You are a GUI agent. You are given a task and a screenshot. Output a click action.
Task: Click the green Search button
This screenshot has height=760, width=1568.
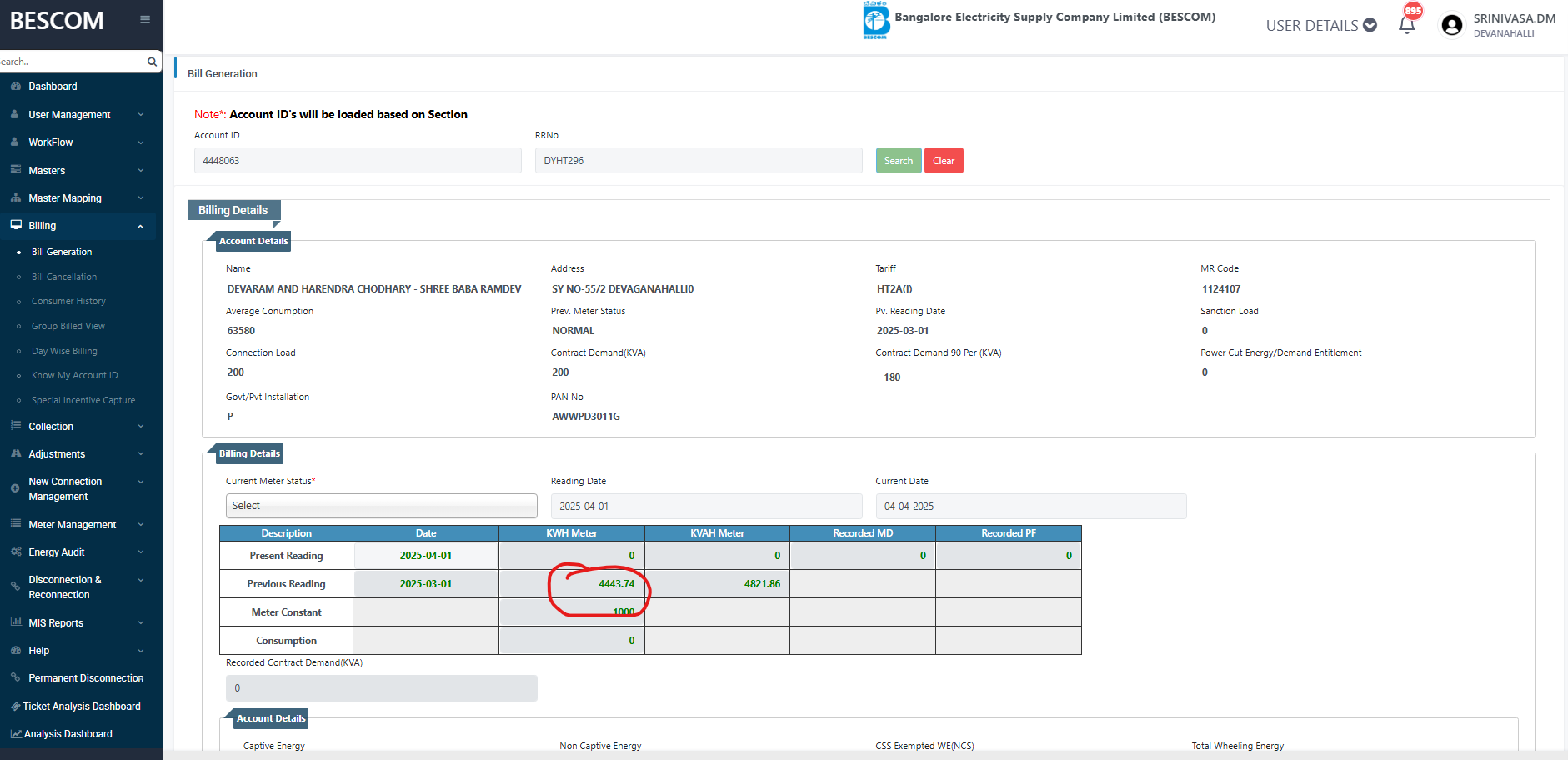click(899, 161)
